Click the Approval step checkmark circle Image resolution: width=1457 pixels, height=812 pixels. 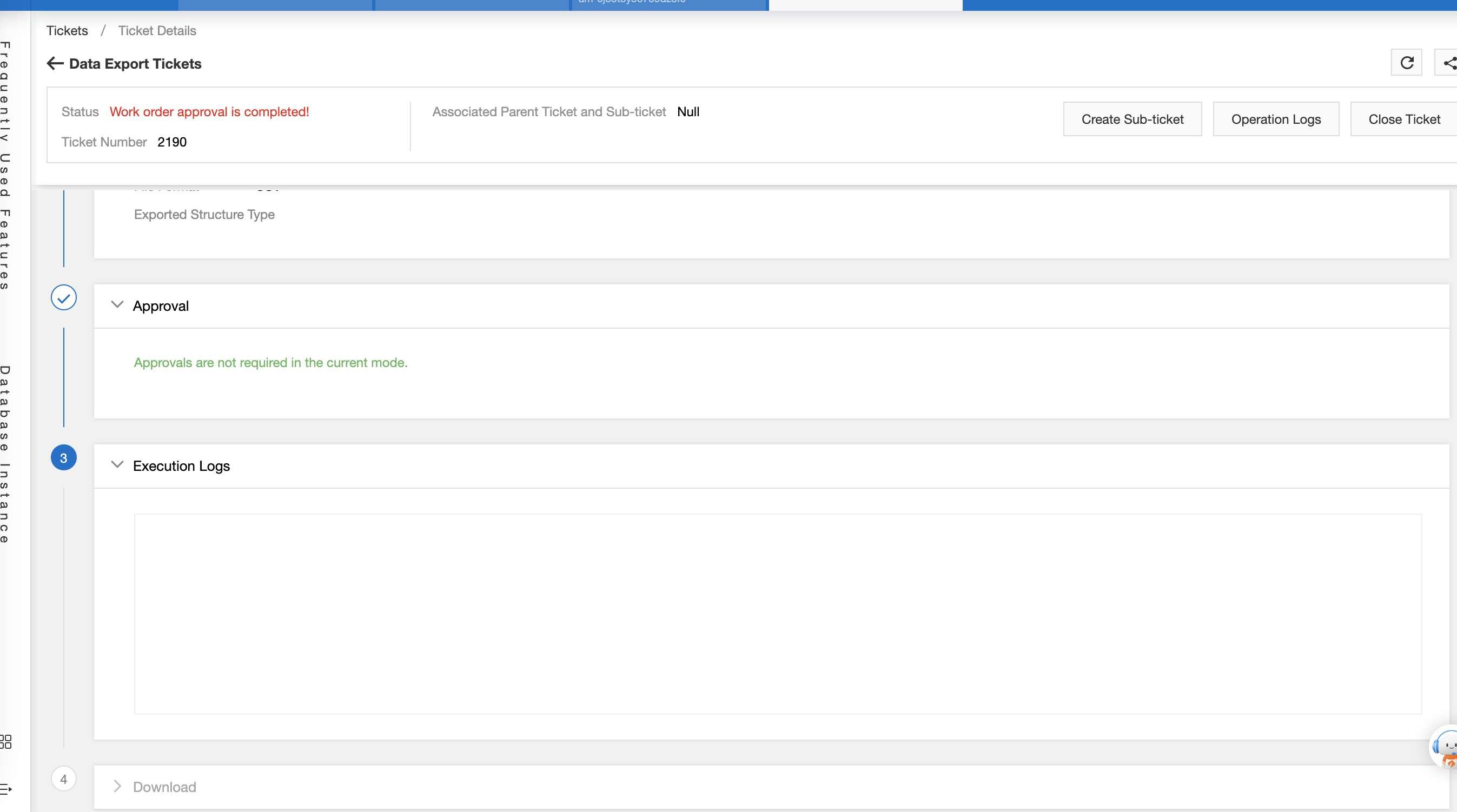click(x=63, y=297)
